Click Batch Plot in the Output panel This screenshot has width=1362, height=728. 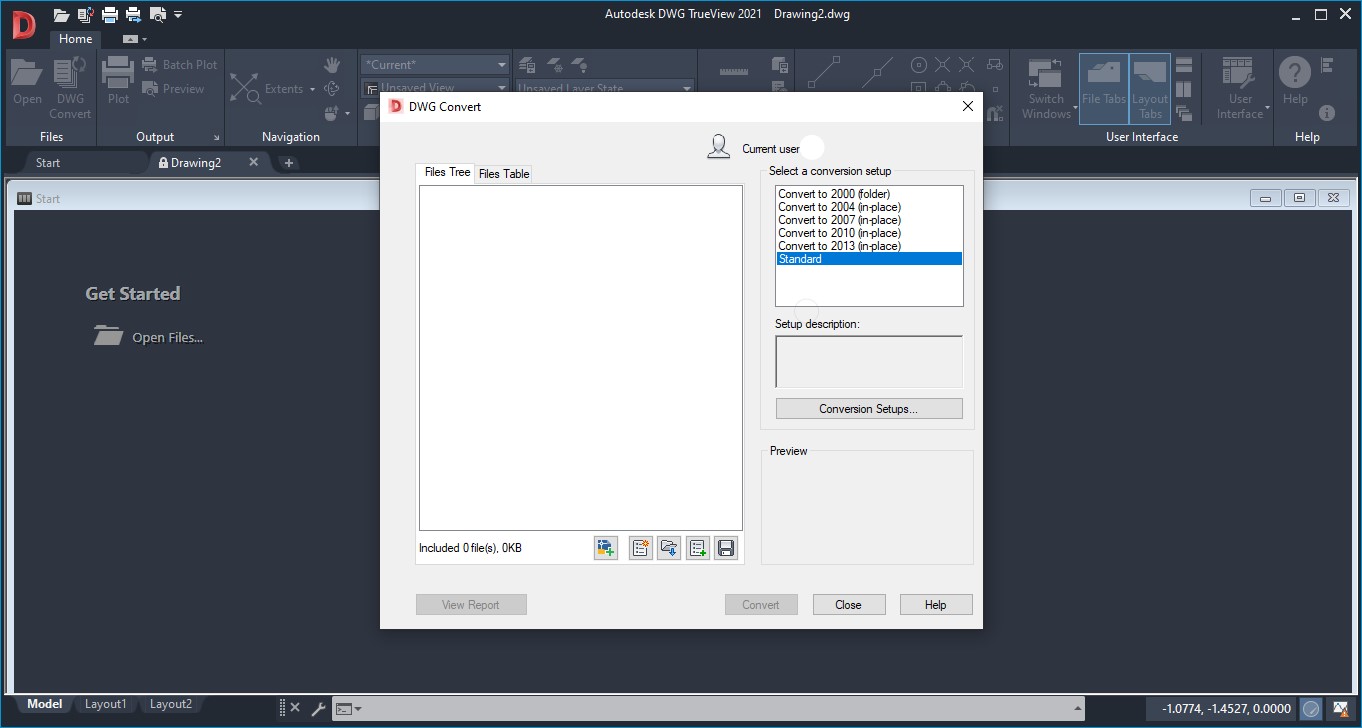point(179,65)
